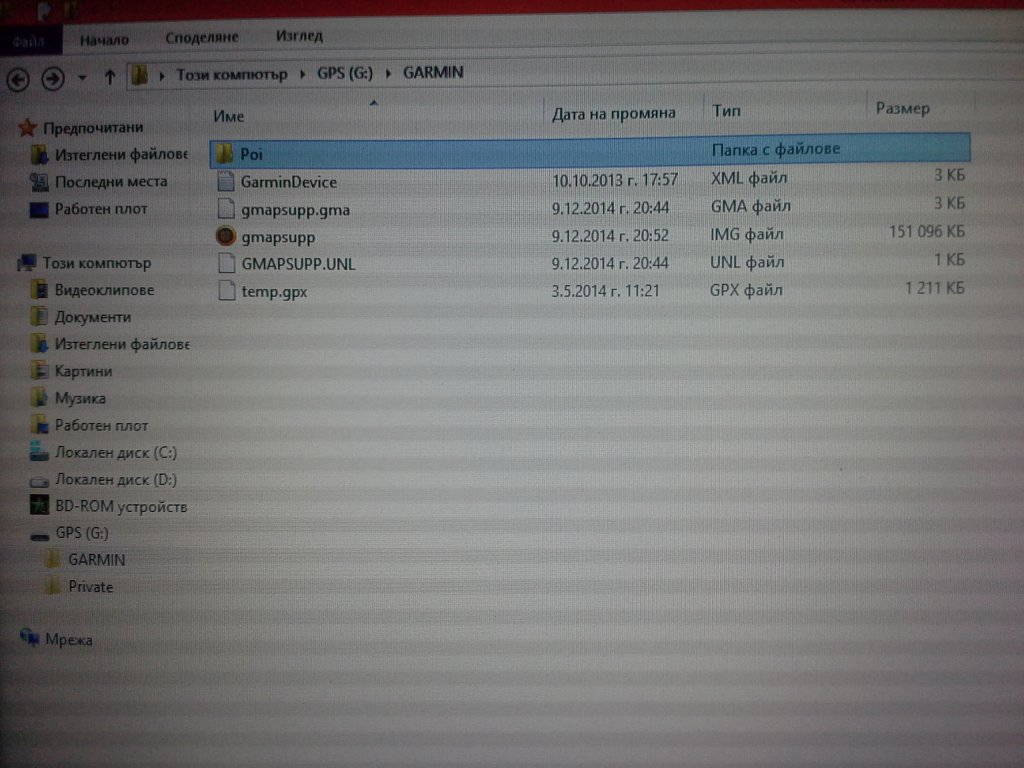Sort by the Размер column header

pos(903,108)
